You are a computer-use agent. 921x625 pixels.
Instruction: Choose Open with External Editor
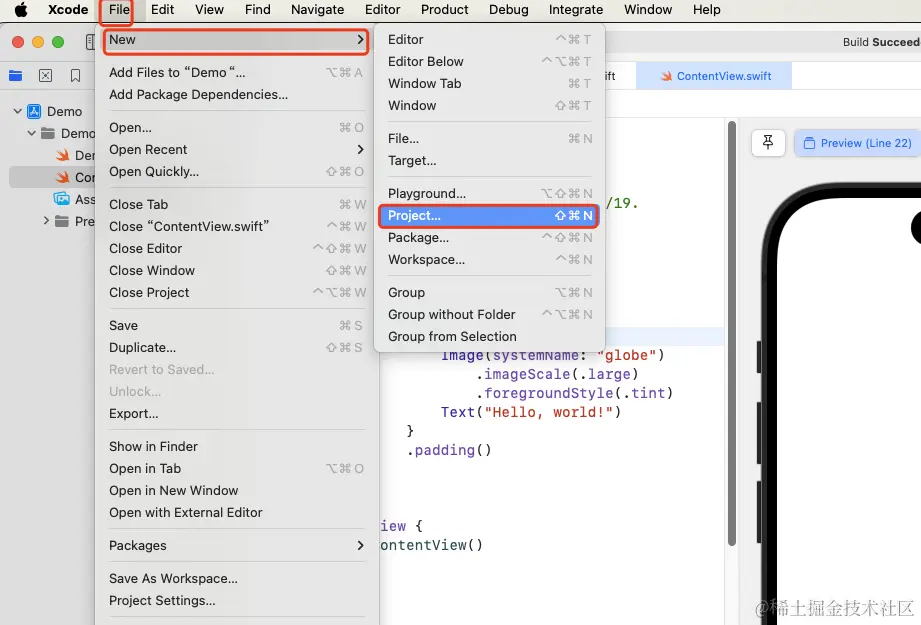(236, 512)
